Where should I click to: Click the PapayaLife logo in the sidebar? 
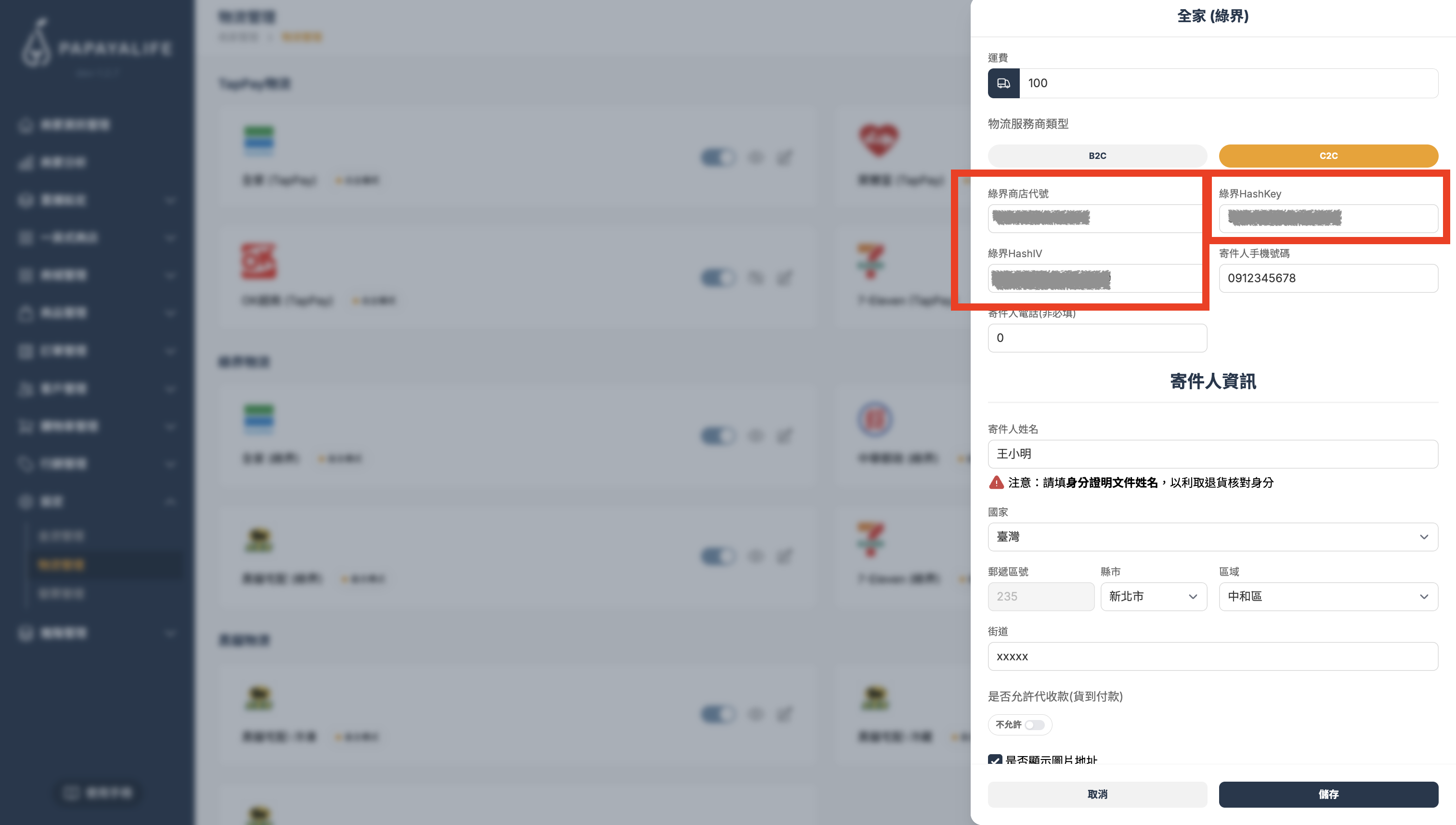pyautogui.click(x=96, y=44)
